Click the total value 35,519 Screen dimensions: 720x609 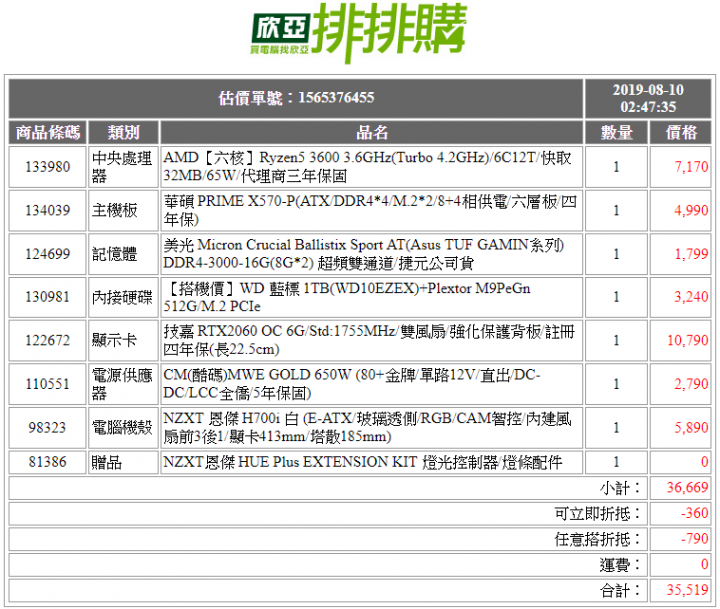tap(687, 590)
